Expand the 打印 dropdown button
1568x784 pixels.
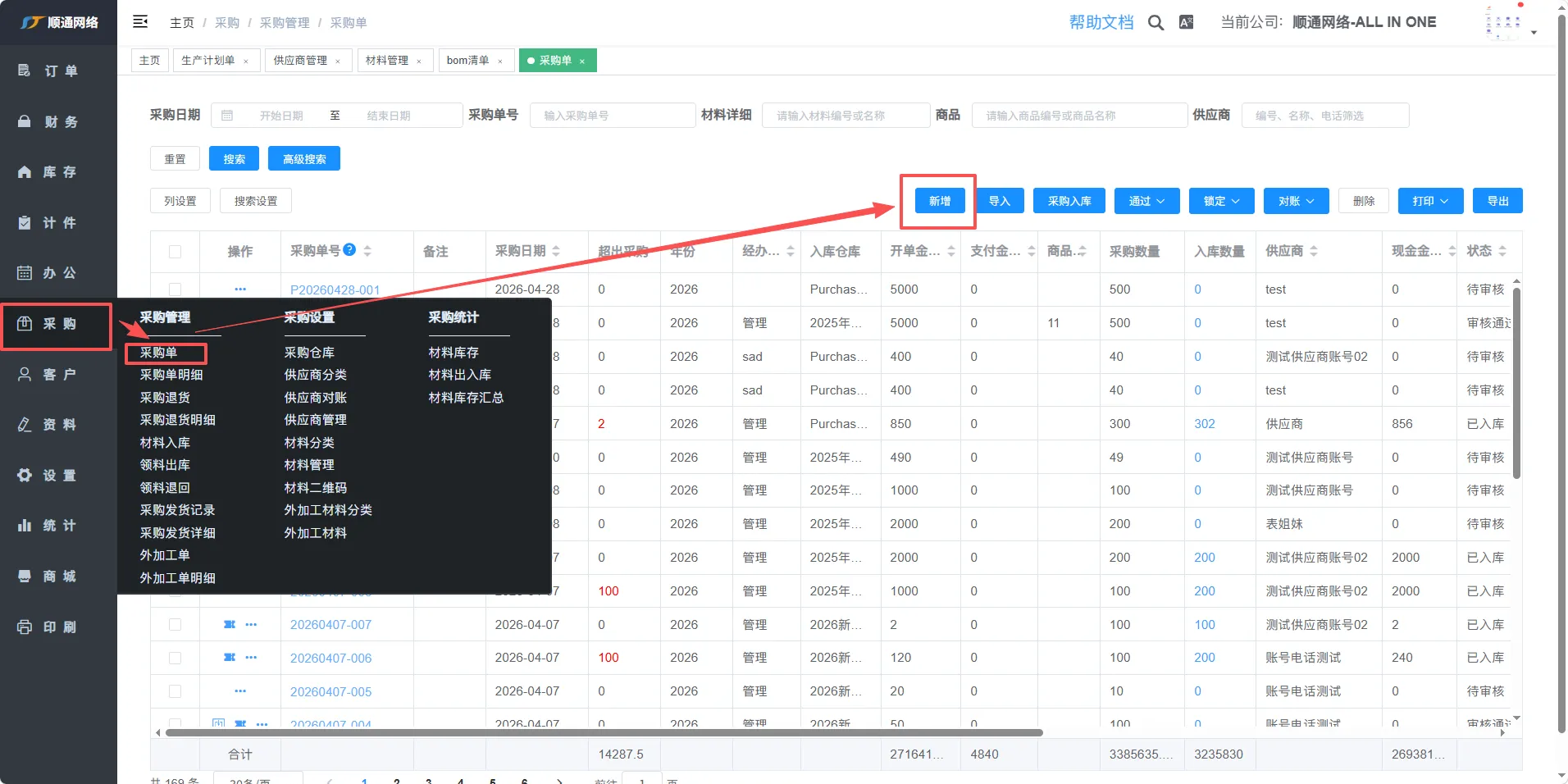1430,201
